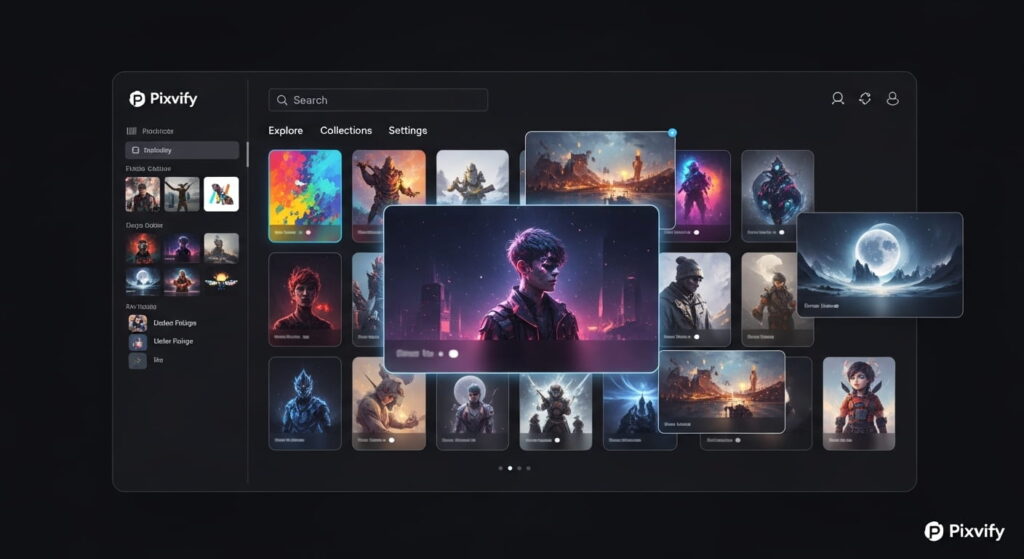Select the highlighted sidebar item with square icon

click(182, 150)
